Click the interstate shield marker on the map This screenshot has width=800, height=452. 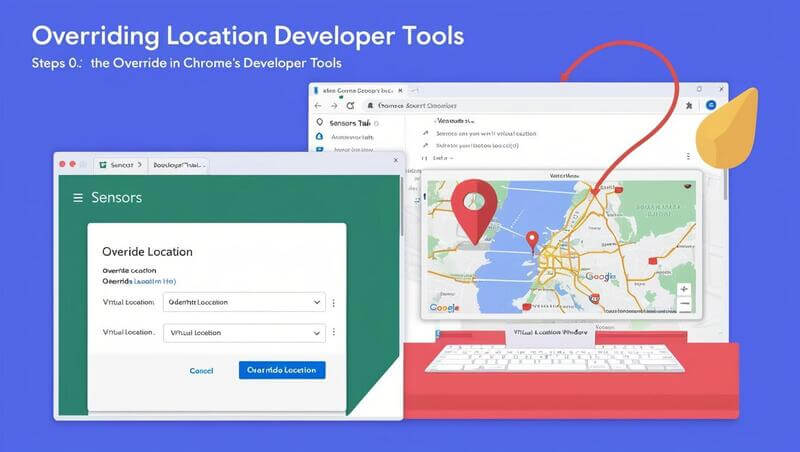coord(594,298)
